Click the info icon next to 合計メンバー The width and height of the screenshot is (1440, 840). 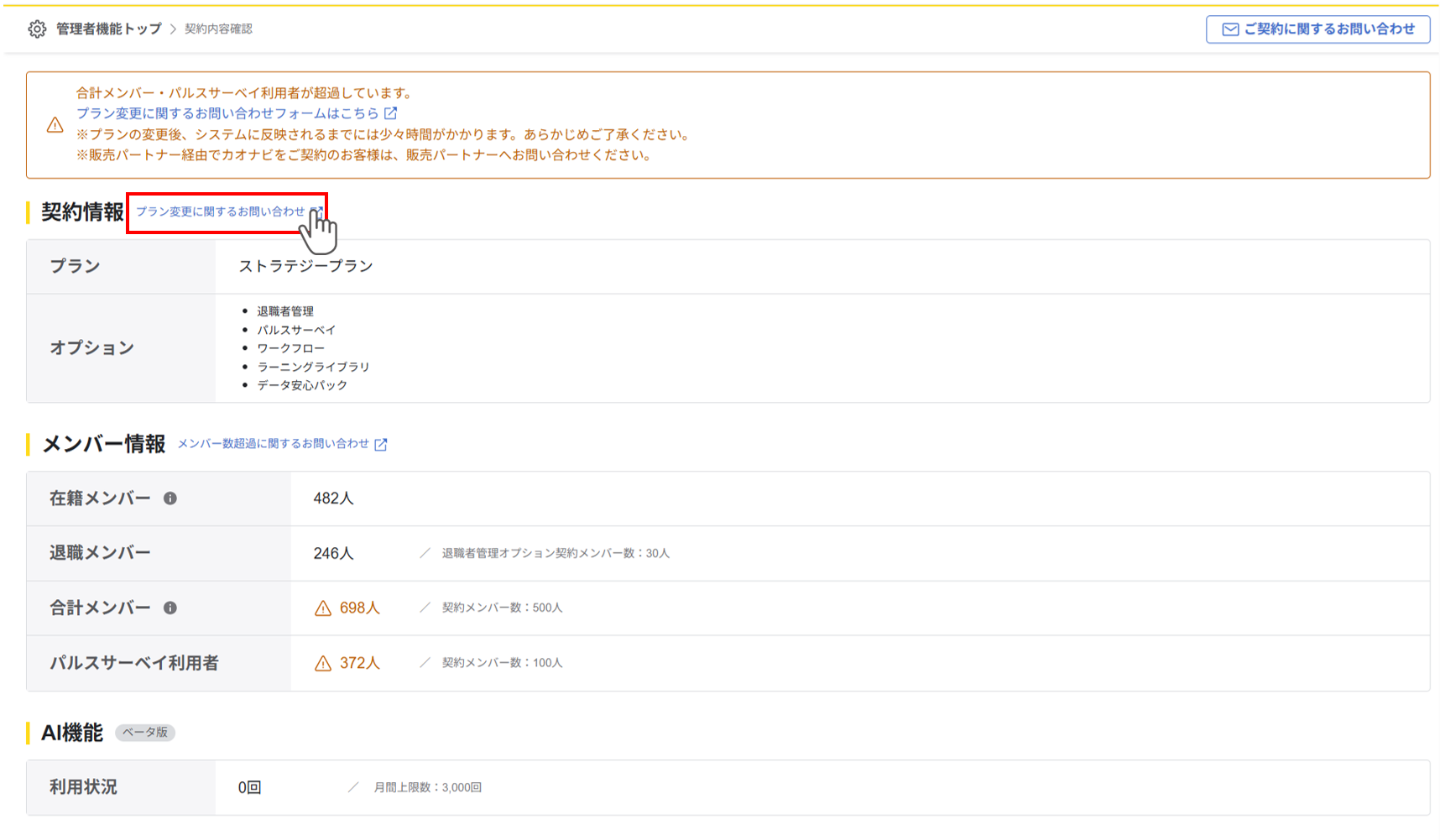coord(170,608)
